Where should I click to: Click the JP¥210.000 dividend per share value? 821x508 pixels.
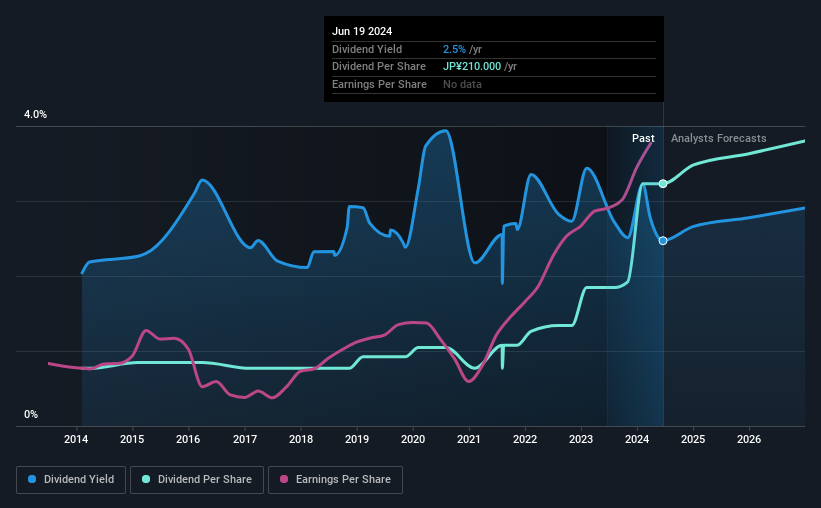pos(472,67)
